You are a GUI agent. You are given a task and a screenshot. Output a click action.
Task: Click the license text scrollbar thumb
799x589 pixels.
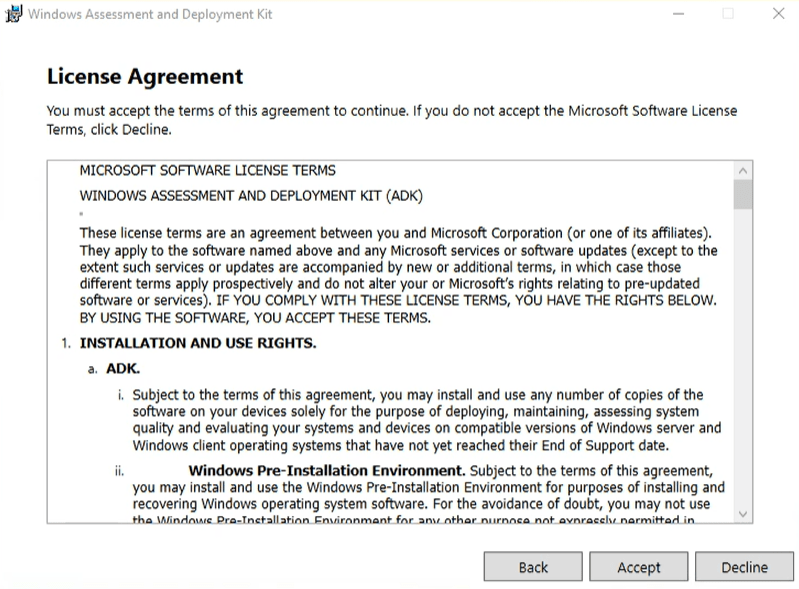pos(743,194)
